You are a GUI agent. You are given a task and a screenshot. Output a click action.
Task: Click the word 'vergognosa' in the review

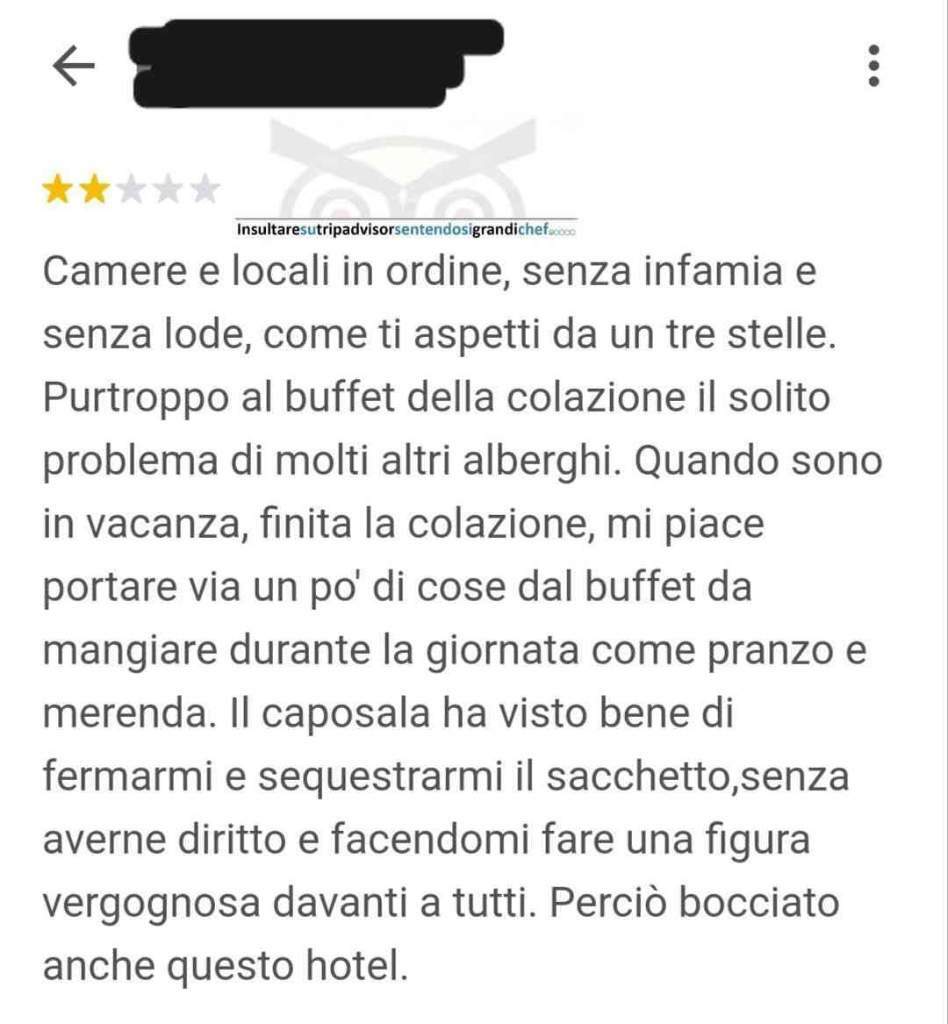pyautogui.click(x=151, y=904)
